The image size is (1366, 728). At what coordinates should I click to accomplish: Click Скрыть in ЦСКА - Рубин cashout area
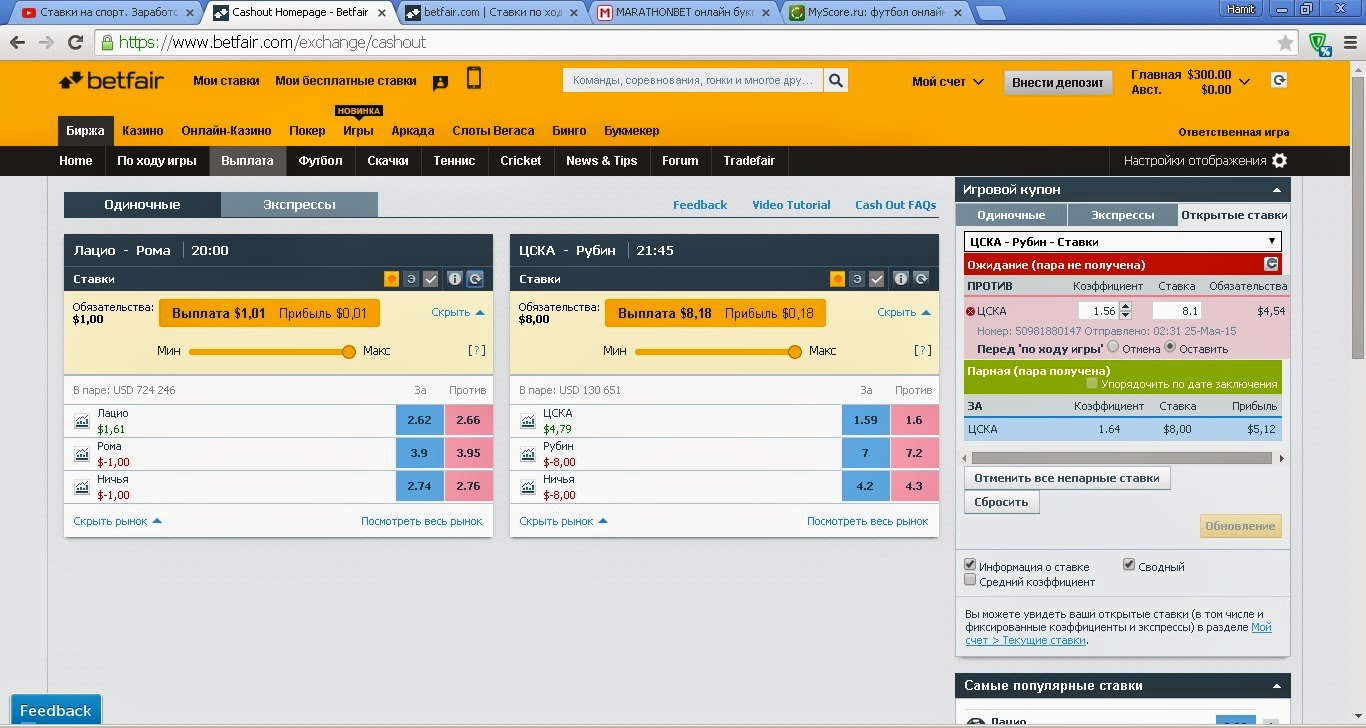tap(904, 312)
